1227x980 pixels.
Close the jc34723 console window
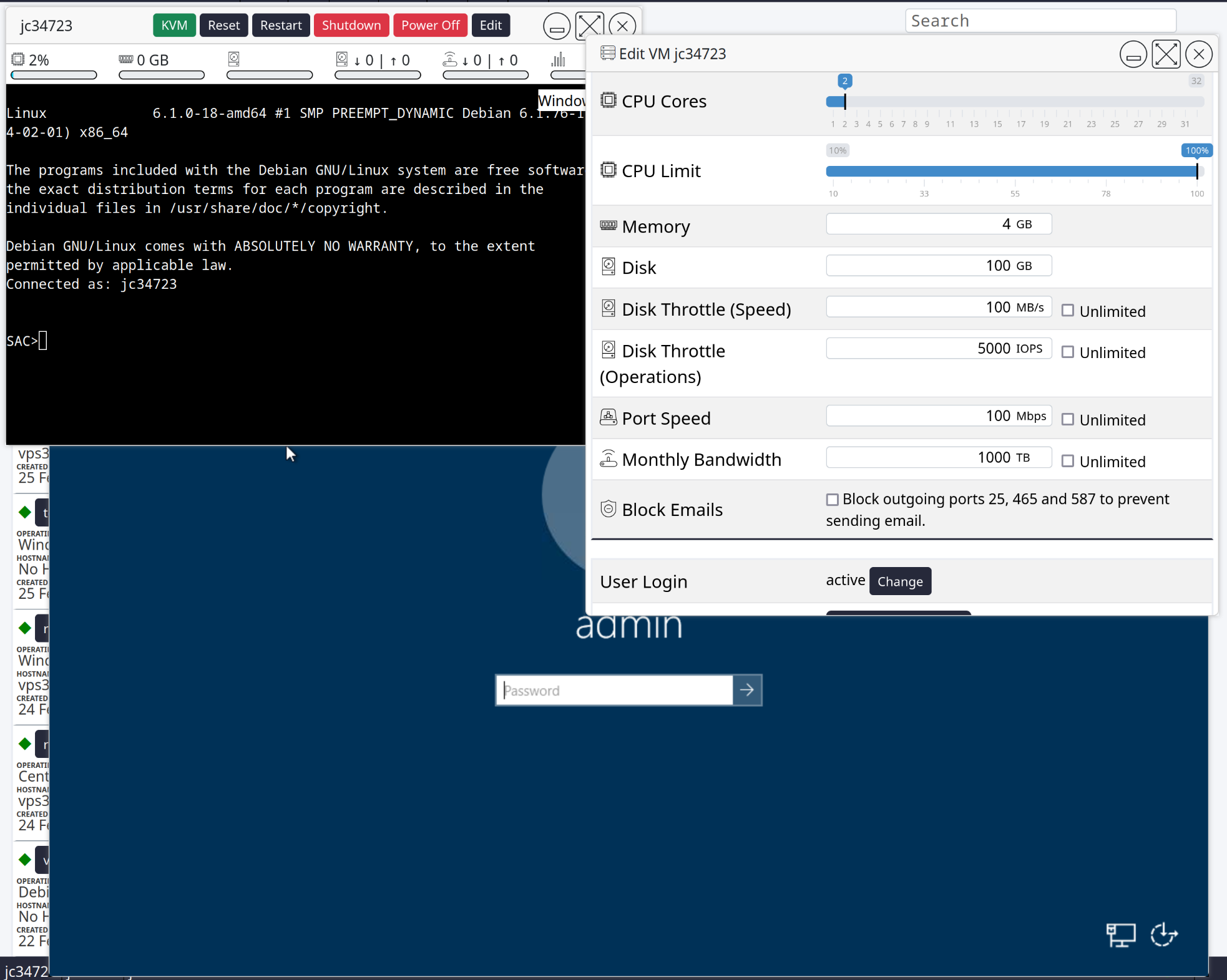(x=622, y=26)
